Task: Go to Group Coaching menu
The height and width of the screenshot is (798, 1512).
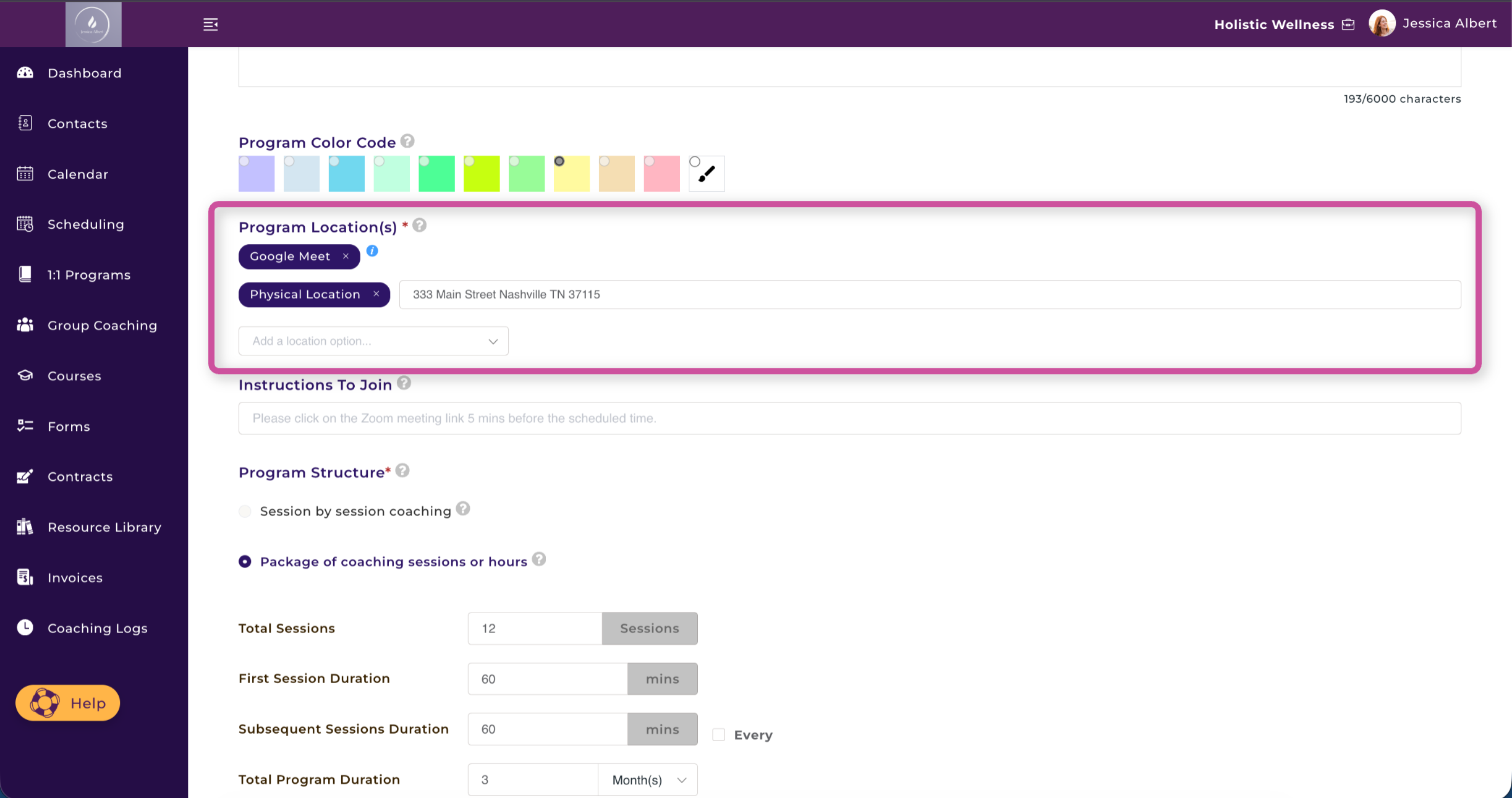Action: 102,325
